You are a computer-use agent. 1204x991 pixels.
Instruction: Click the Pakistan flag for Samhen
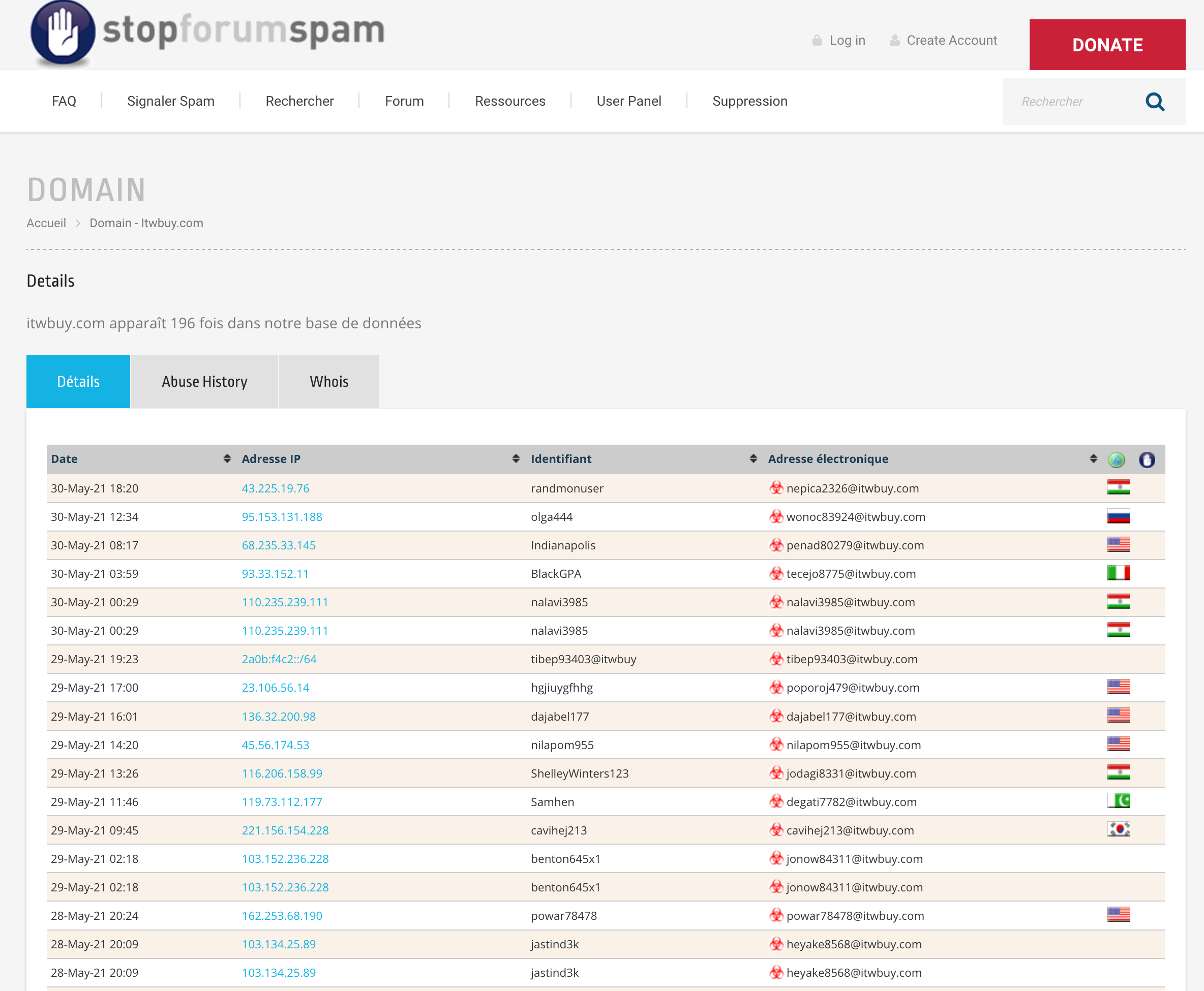[1118, 801]
